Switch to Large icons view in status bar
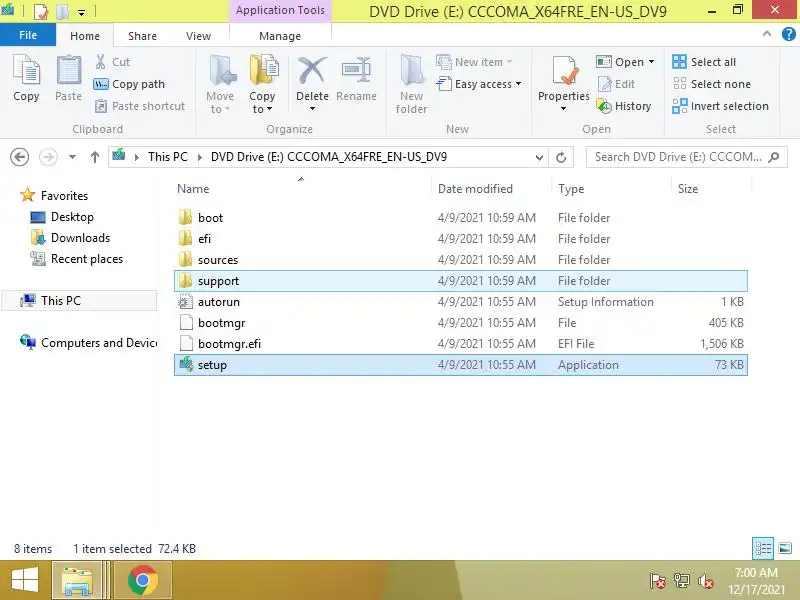The height and width of the screenshot is (600, 800). point(785,548)
